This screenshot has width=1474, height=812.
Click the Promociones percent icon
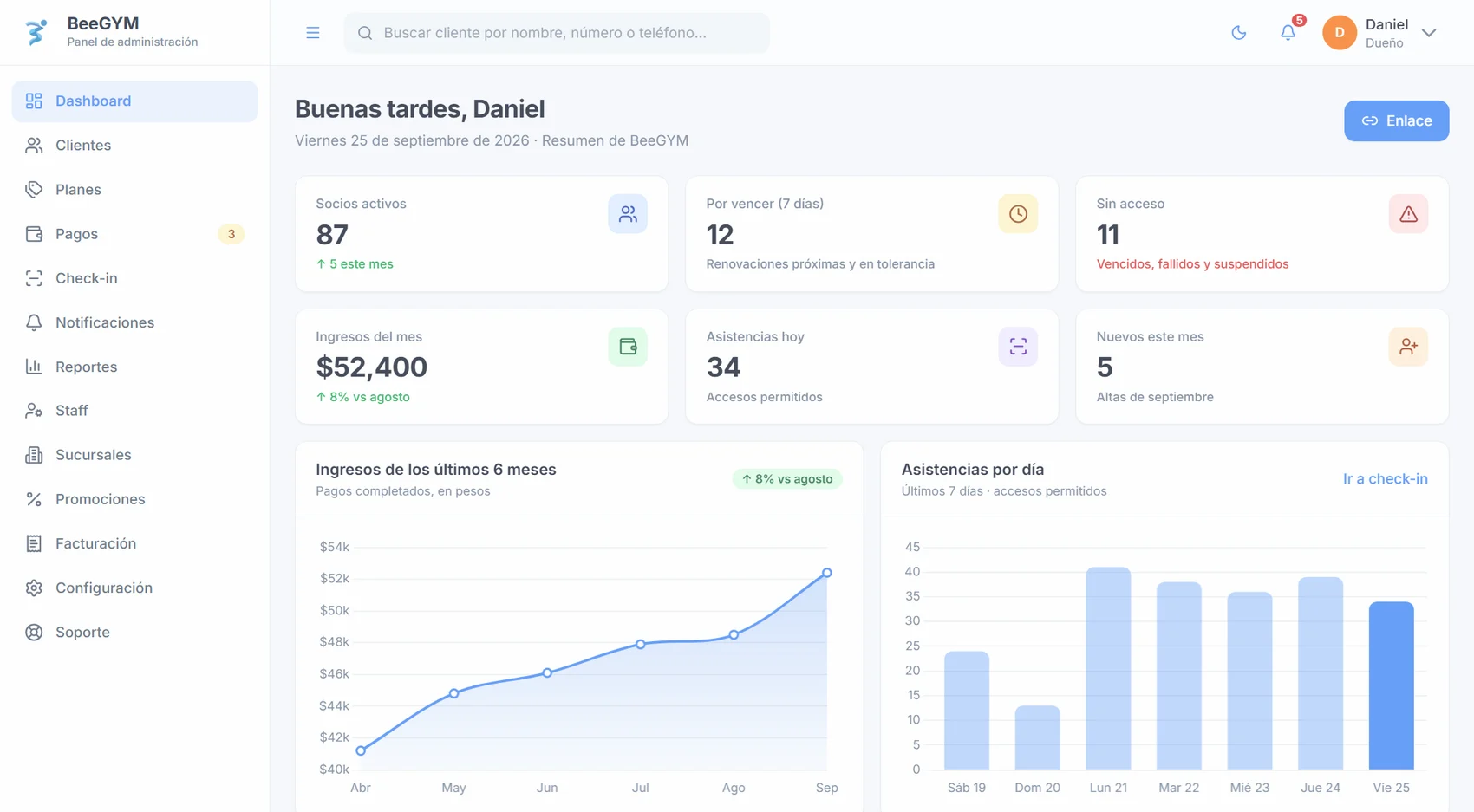point(34,499)
